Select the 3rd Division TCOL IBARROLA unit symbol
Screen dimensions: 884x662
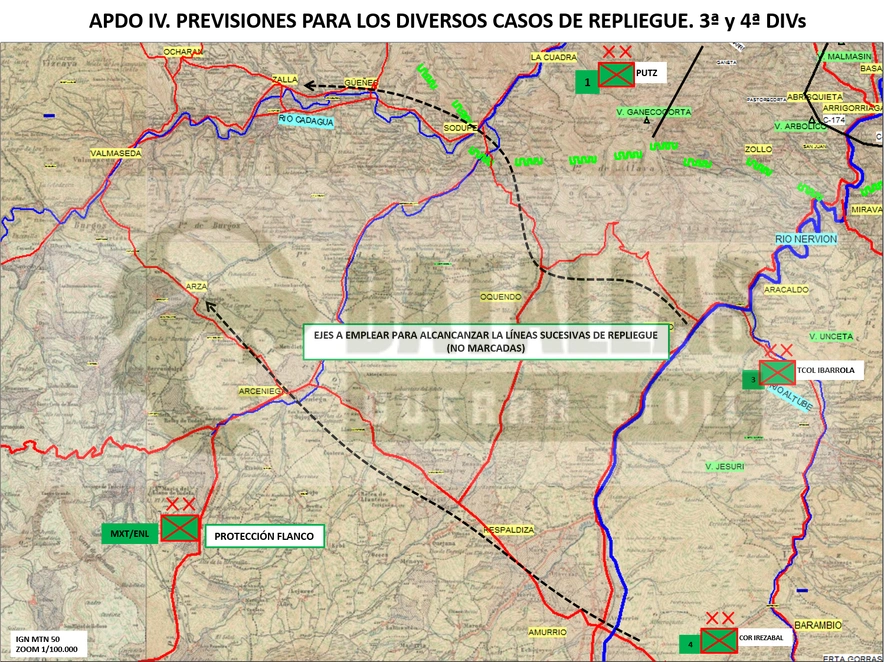click(777, 372)
